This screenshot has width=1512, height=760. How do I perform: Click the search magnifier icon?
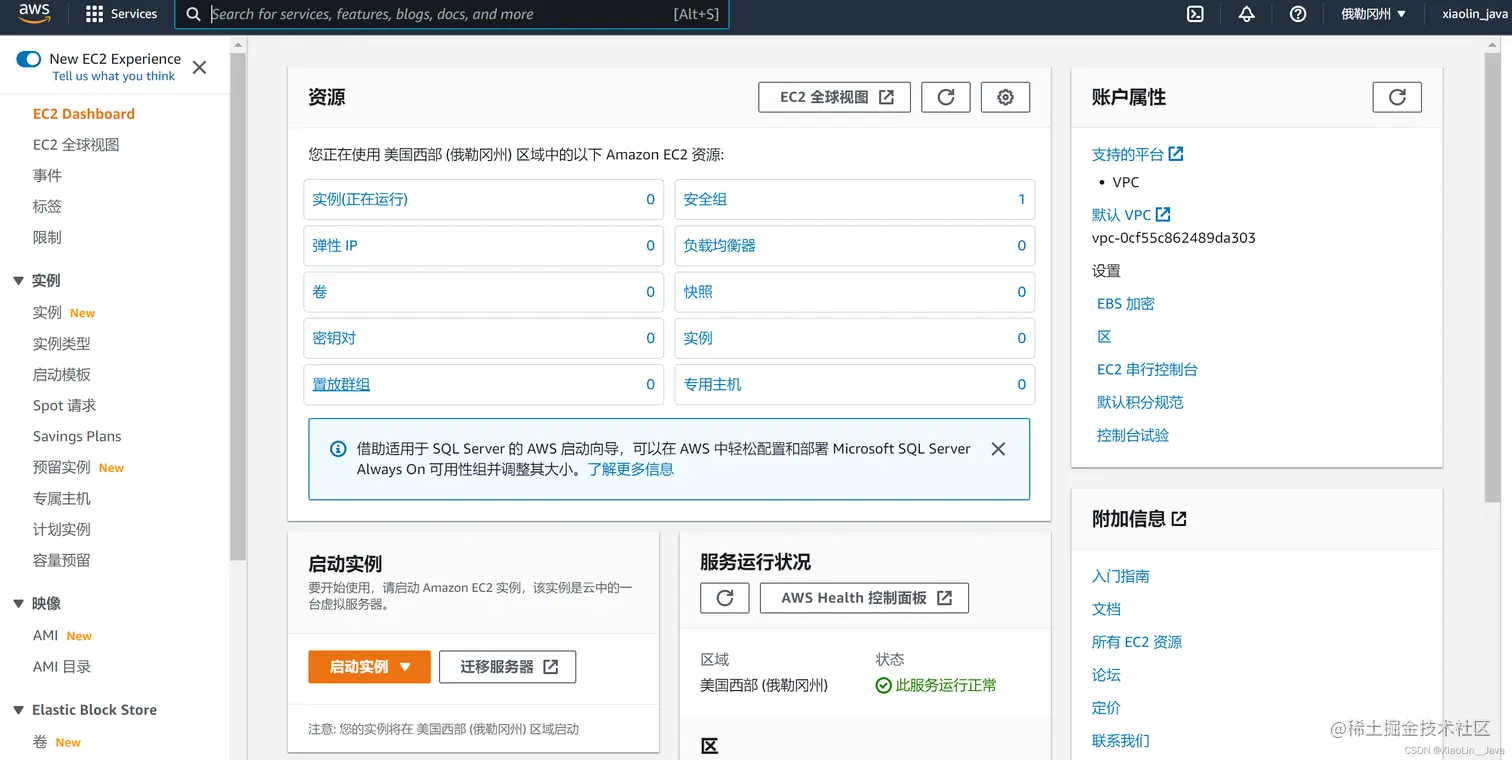click(x=194, y=14)
